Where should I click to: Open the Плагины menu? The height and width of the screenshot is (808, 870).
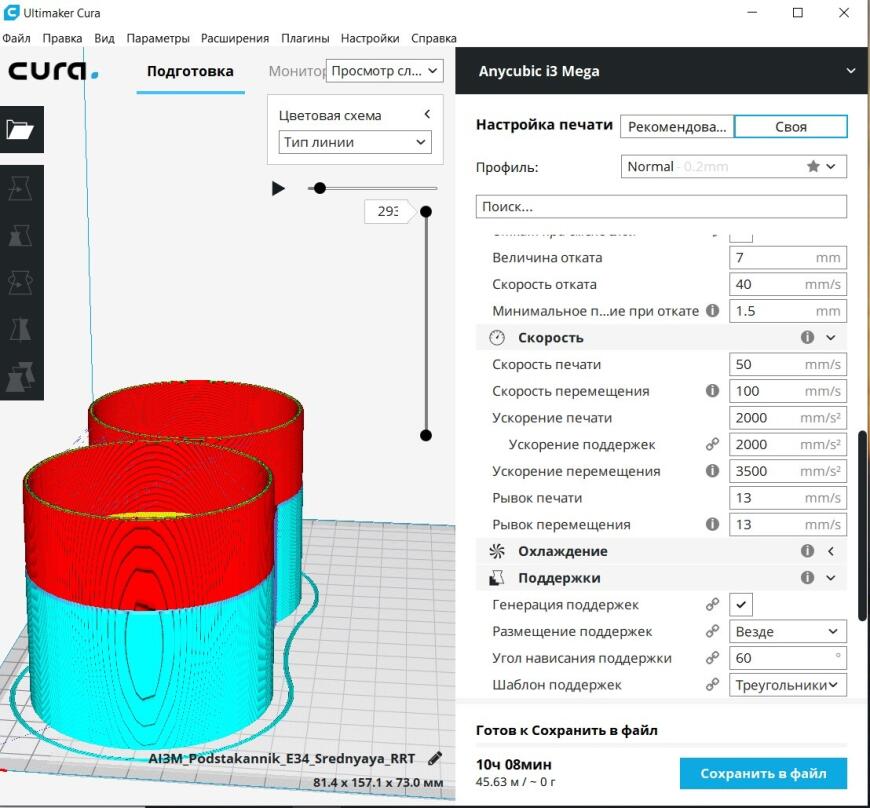(x=305, y=38)
